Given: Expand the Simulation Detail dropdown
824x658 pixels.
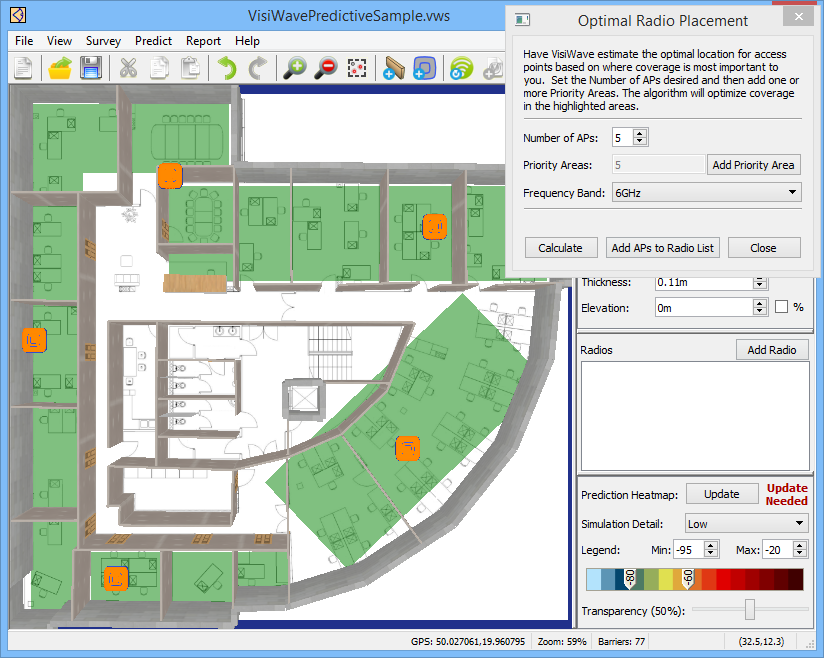Looking at the screenshot, I should click(746, 523).
